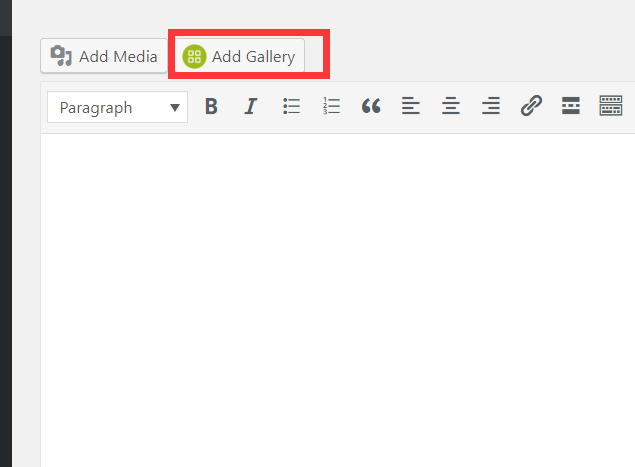Click the Paragraph dropdown arrow
The width and height of the screenshot is (635, 467).
click(175, 107)
